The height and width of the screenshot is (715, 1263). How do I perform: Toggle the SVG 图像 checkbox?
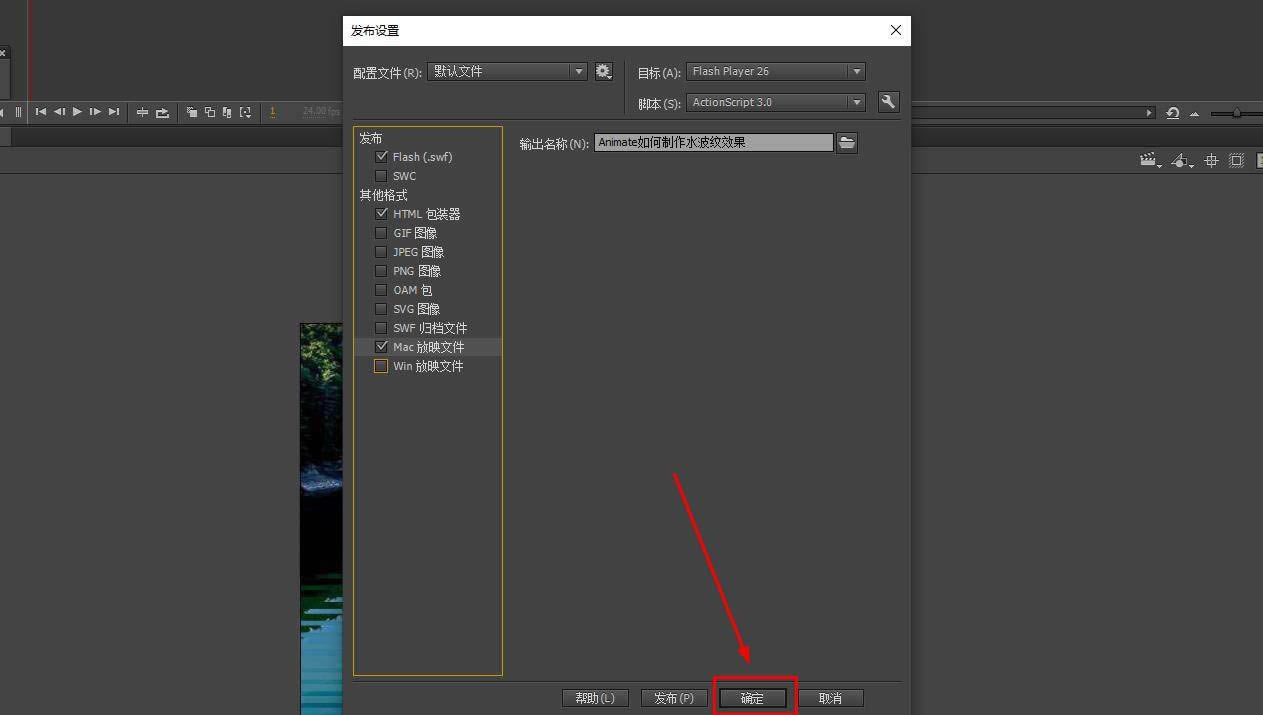[381, 309]
